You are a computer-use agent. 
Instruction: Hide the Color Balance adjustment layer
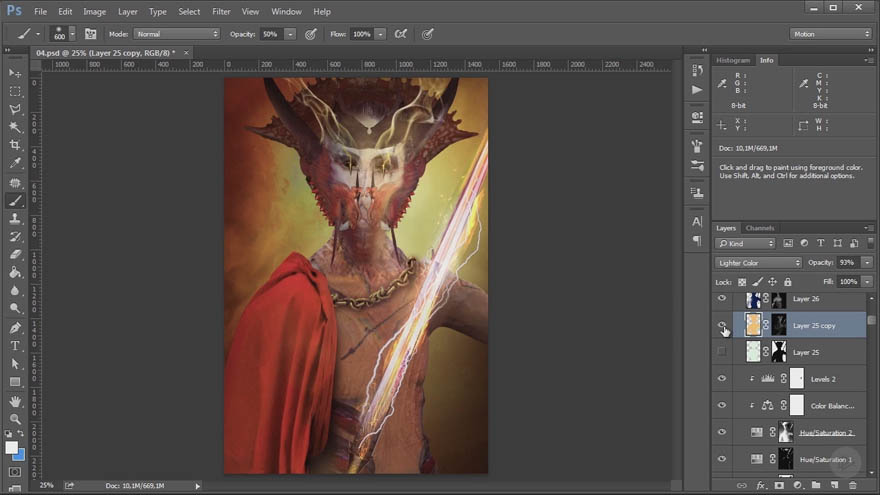722,405
